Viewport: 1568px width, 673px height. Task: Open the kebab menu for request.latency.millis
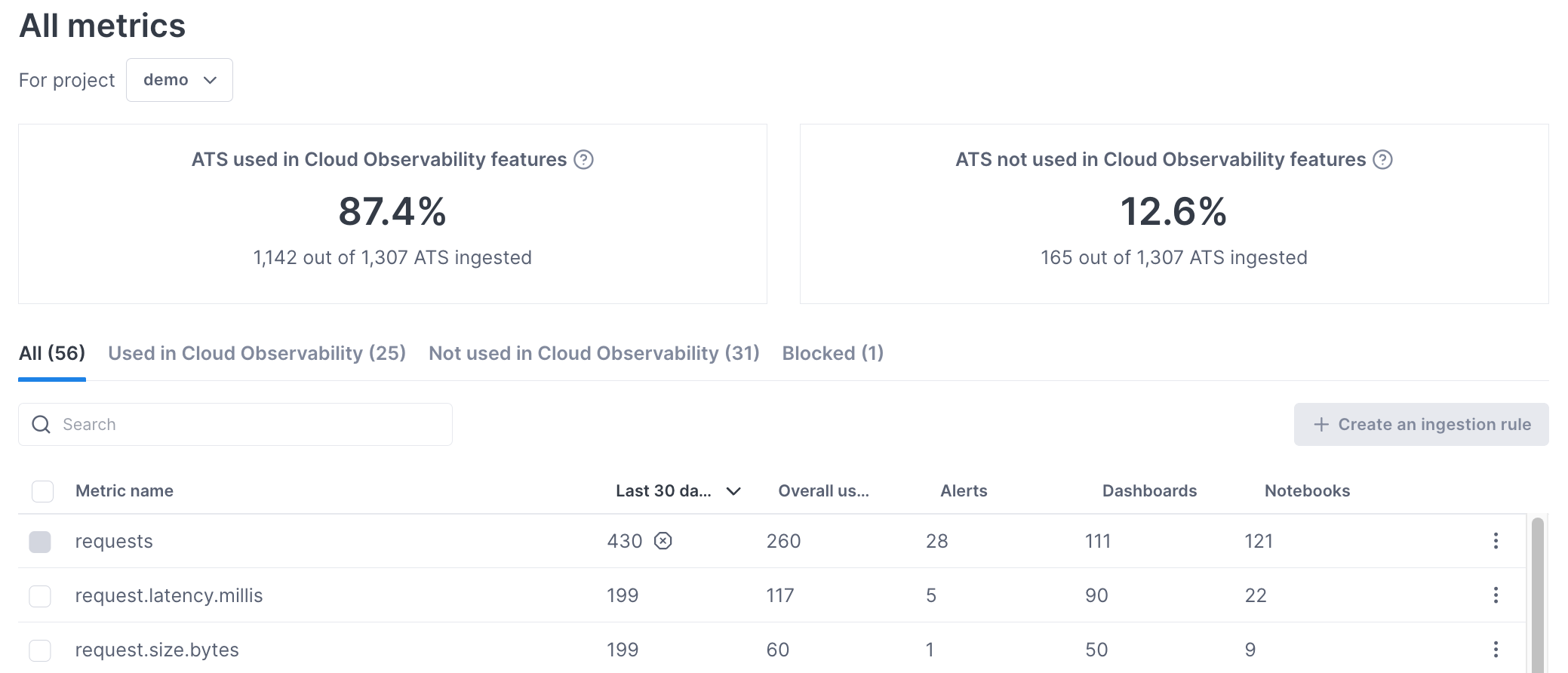click(x=1496, y=595)
